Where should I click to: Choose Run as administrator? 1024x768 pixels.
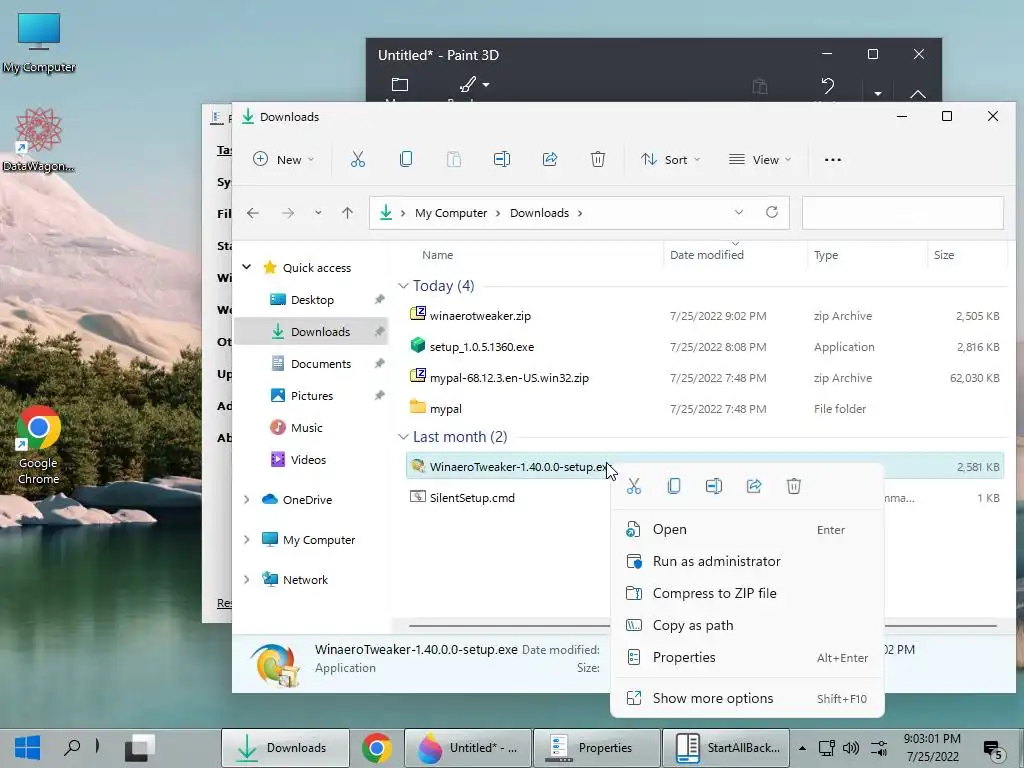pyautogui.click(x=747, y=562)
